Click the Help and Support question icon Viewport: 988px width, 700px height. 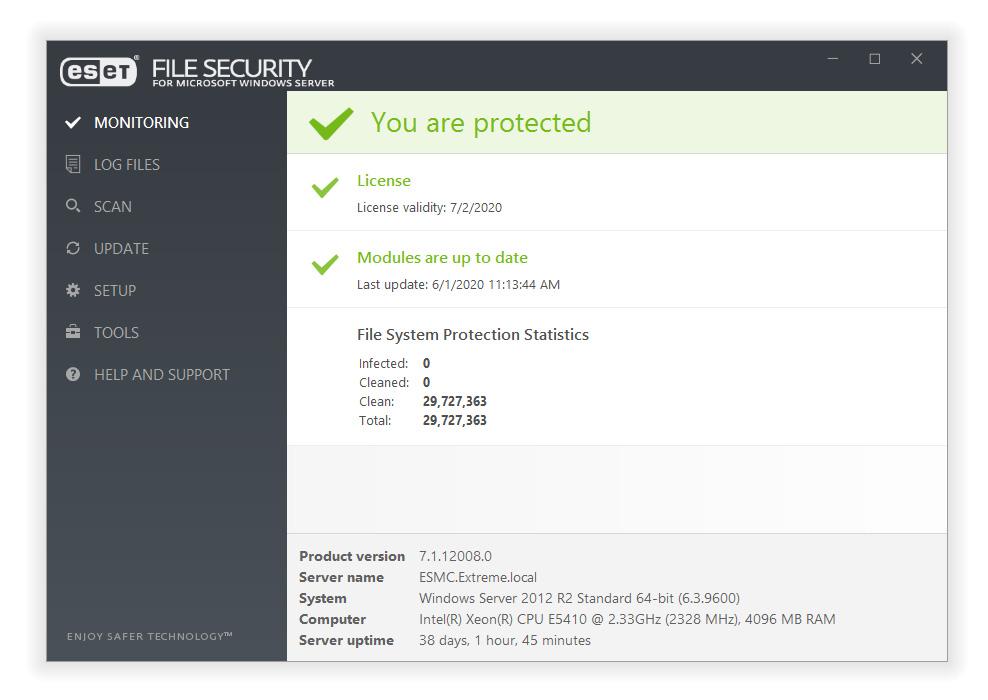tap(73, 375)
